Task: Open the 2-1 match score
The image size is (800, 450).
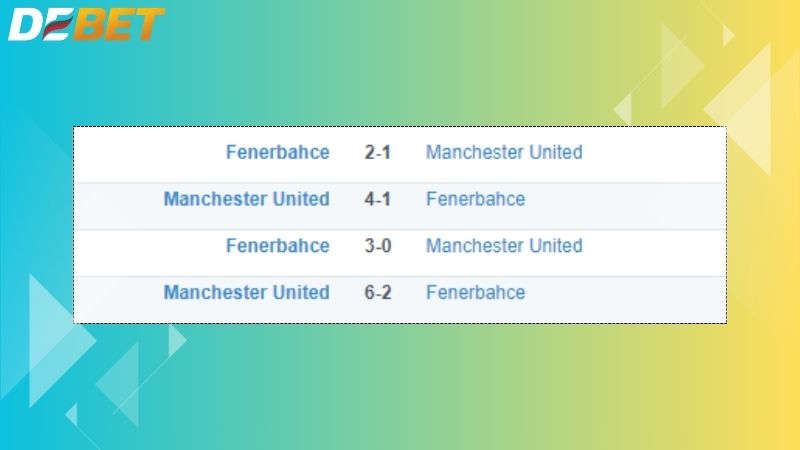Action: pos(377,153)
